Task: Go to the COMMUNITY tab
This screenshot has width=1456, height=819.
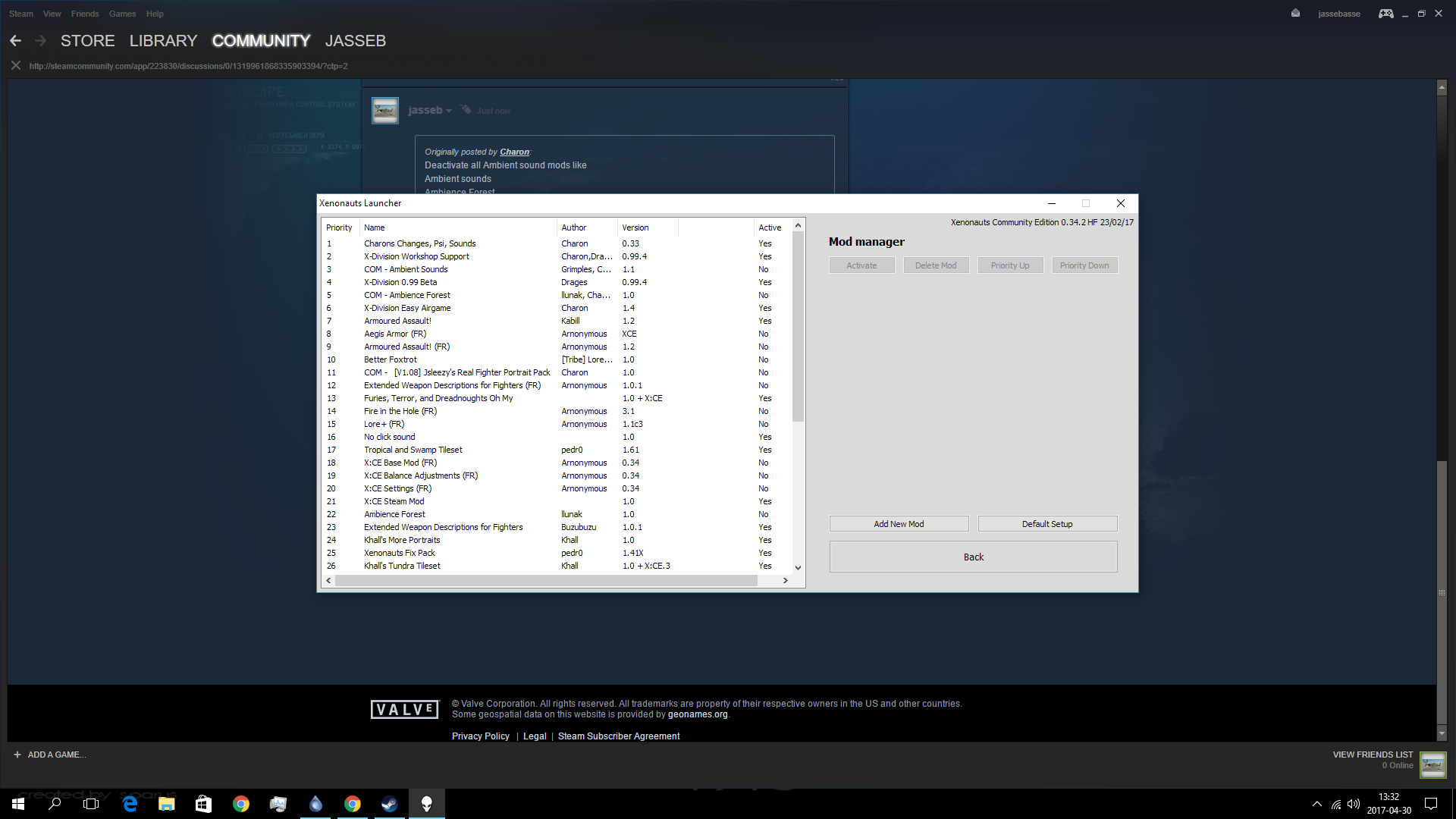Action: pos(261,41)
